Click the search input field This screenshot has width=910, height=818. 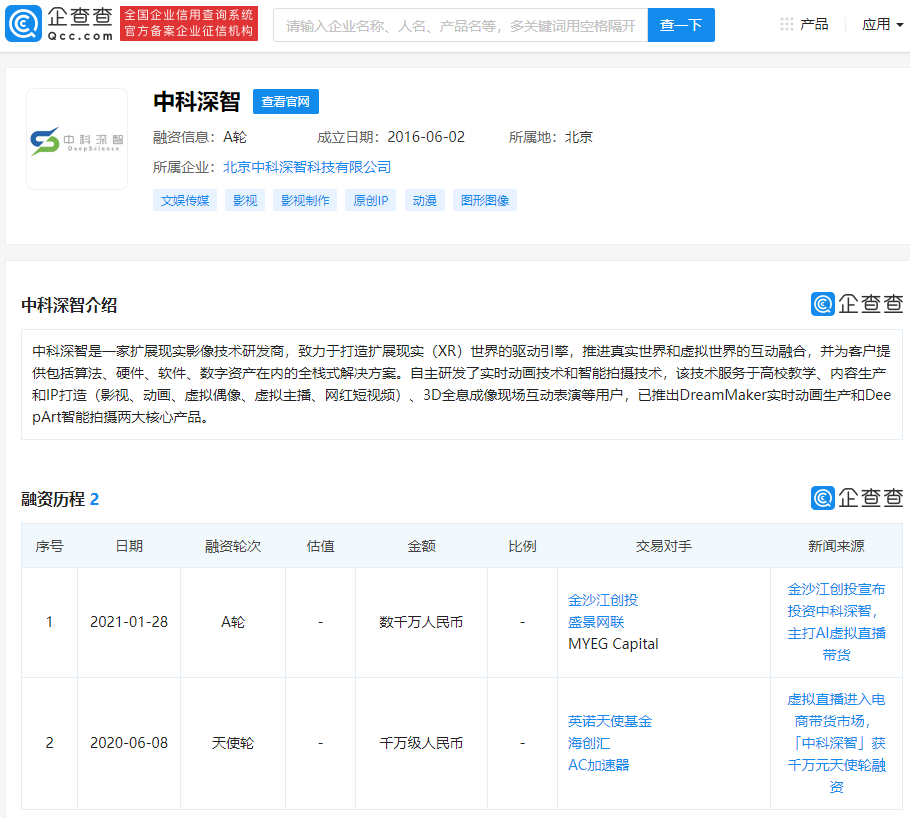[x=460, y=25]
